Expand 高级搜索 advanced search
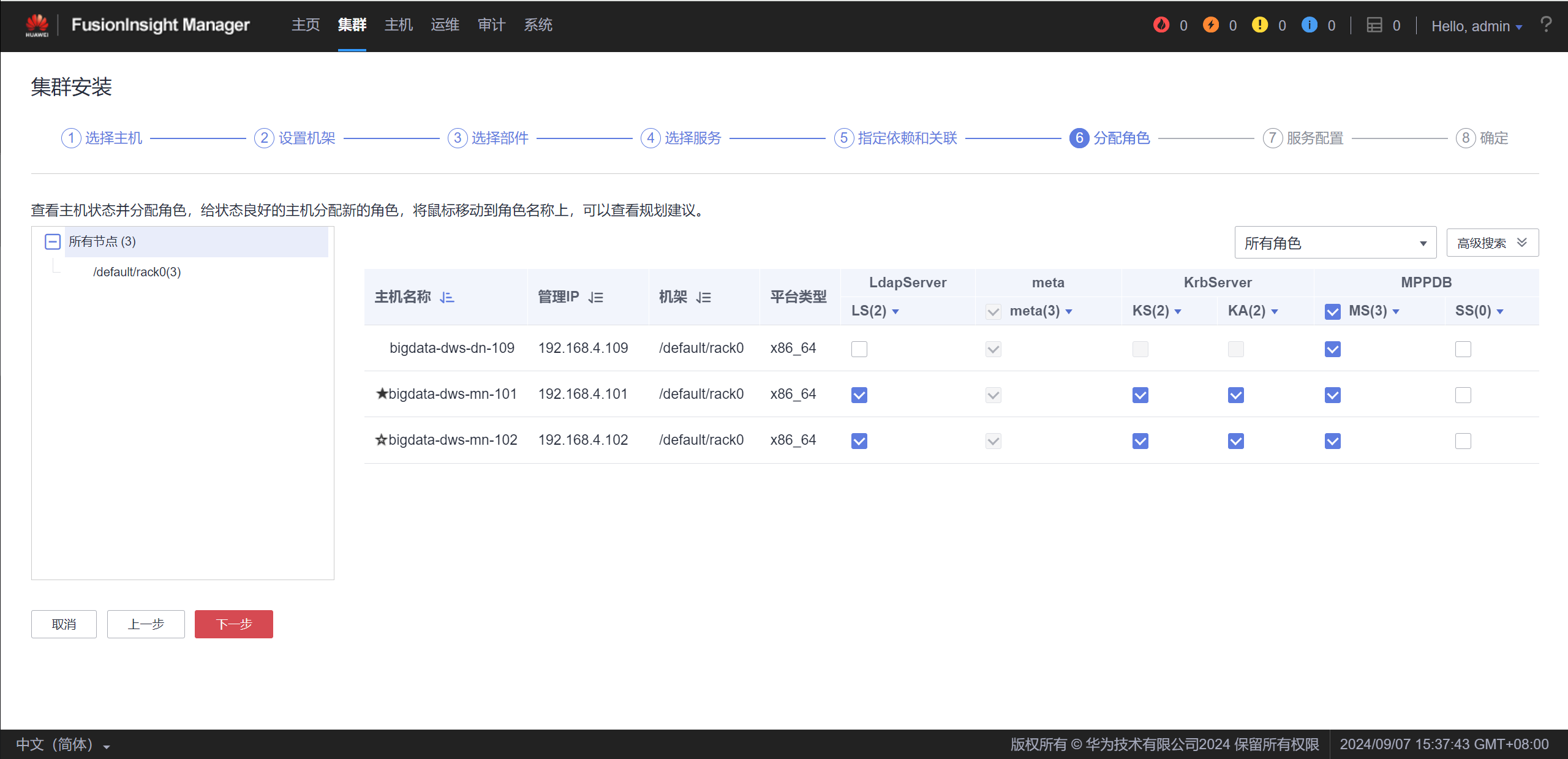Screen dimensions: 1568x759 click(x=1492, y=243)
